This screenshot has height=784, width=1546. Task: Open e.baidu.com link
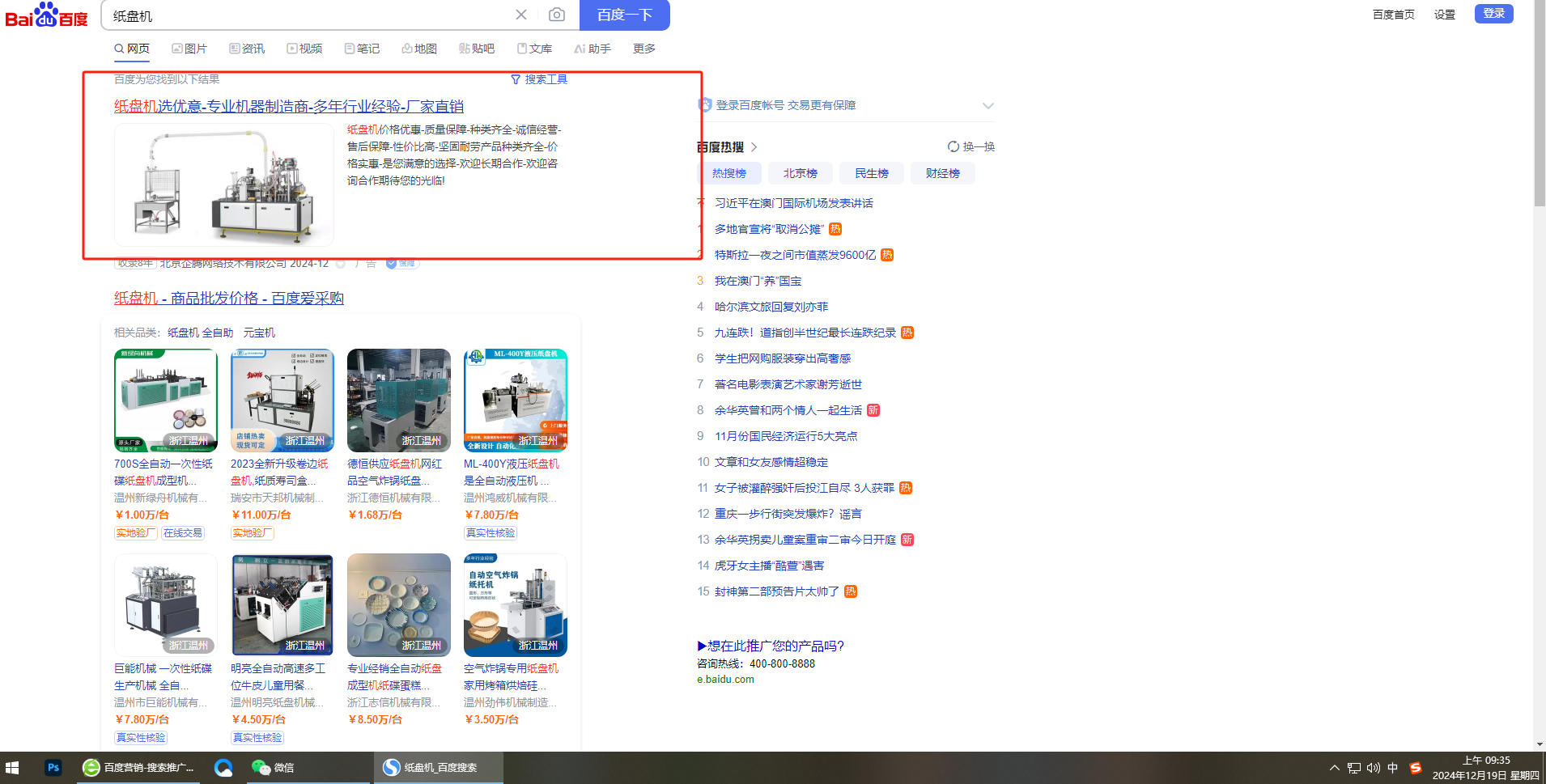click(x=725, y=680)
